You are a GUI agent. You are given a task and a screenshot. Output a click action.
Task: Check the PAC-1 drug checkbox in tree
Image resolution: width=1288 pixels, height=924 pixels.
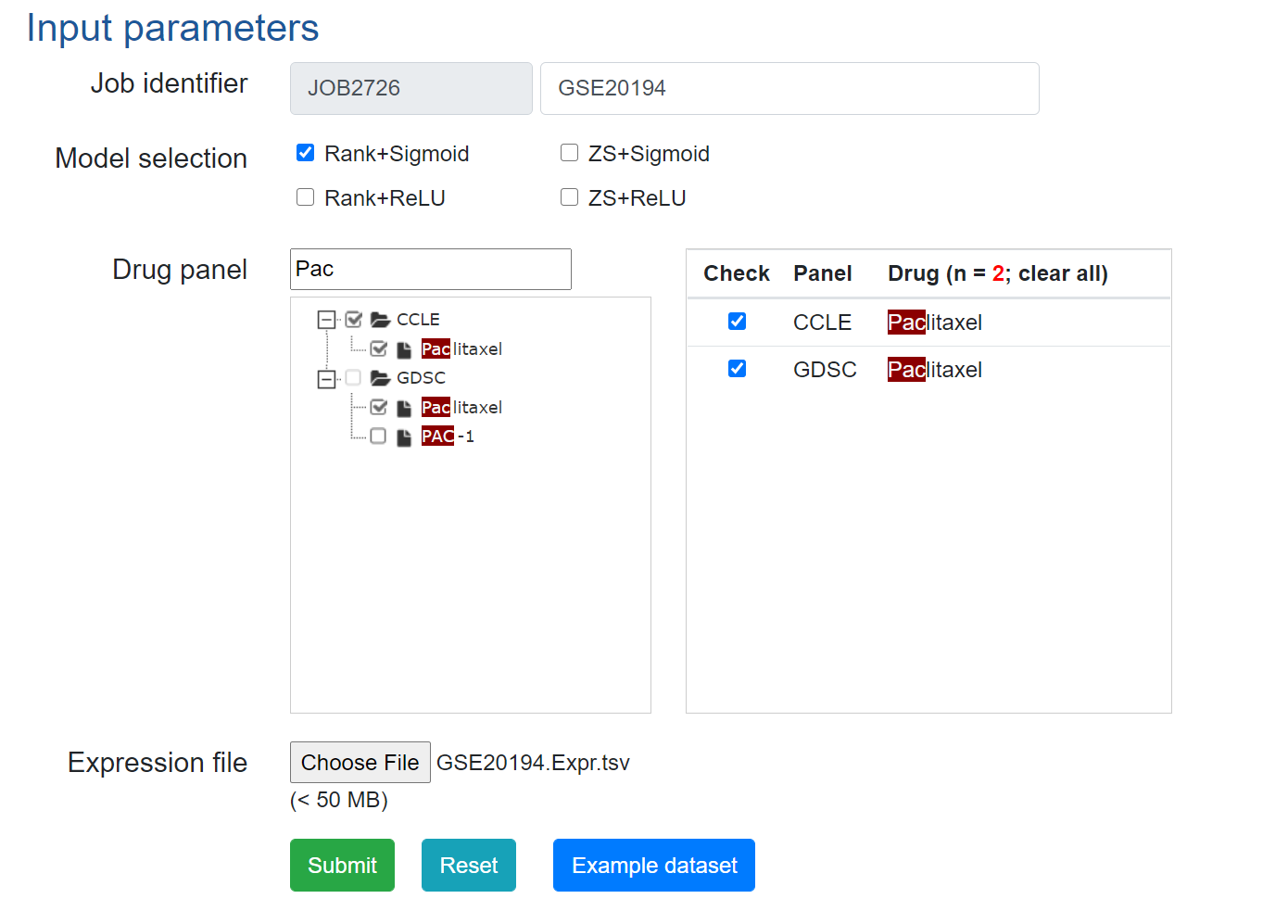[x=378, y=437]
